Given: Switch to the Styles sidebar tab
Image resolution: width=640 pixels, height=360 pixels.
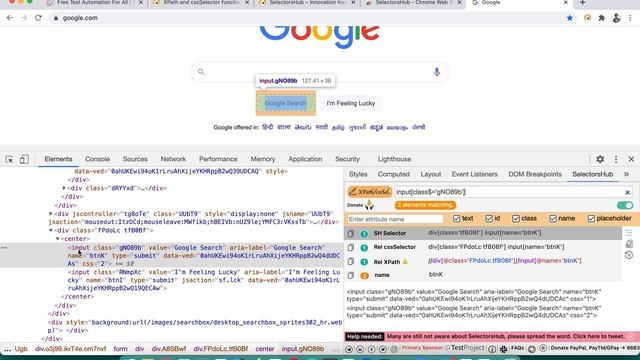Looking at the screenshot, I should tap(358, 174).
